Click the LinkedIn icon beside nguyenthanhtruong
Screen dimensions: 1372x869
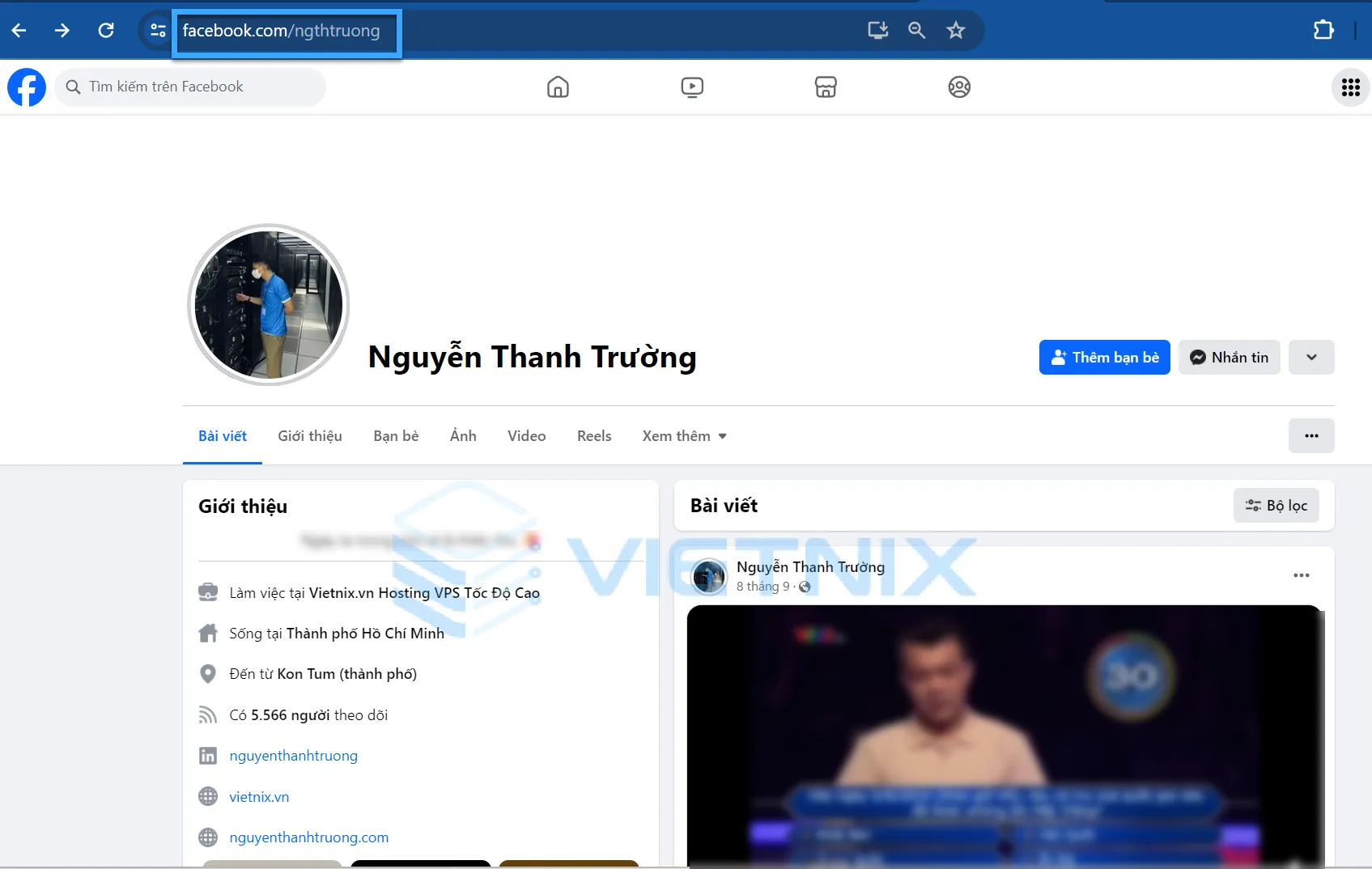[208, 755]
